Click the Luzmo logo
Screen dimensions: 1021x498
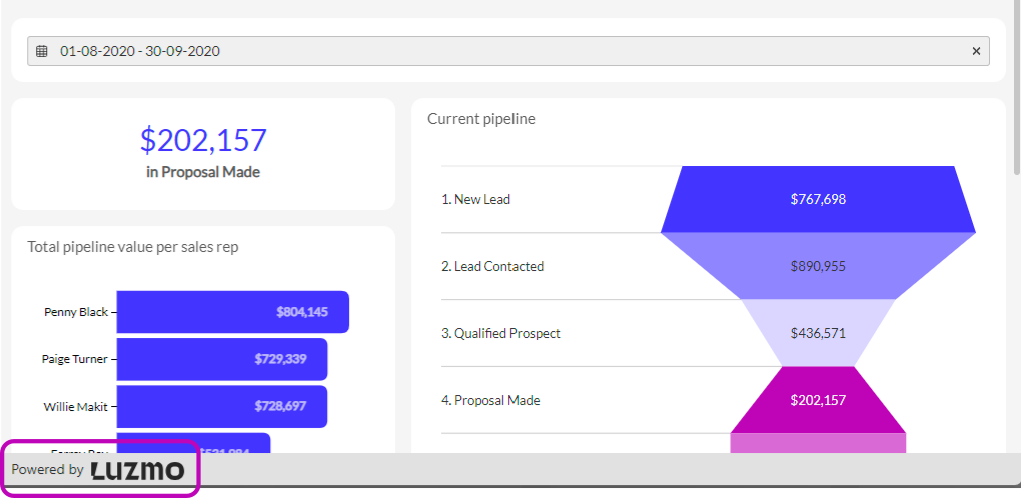pyautogui.click(x=138, y=470)
